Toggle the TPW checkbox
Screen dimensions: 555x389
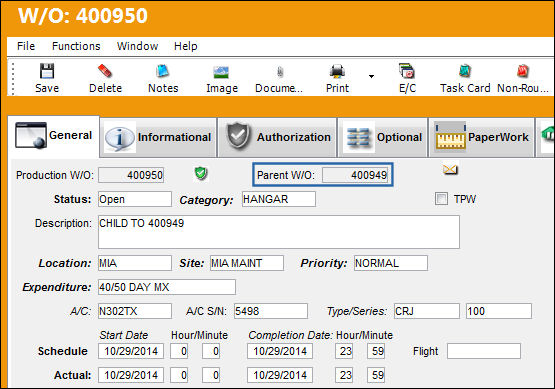point(441,199)
